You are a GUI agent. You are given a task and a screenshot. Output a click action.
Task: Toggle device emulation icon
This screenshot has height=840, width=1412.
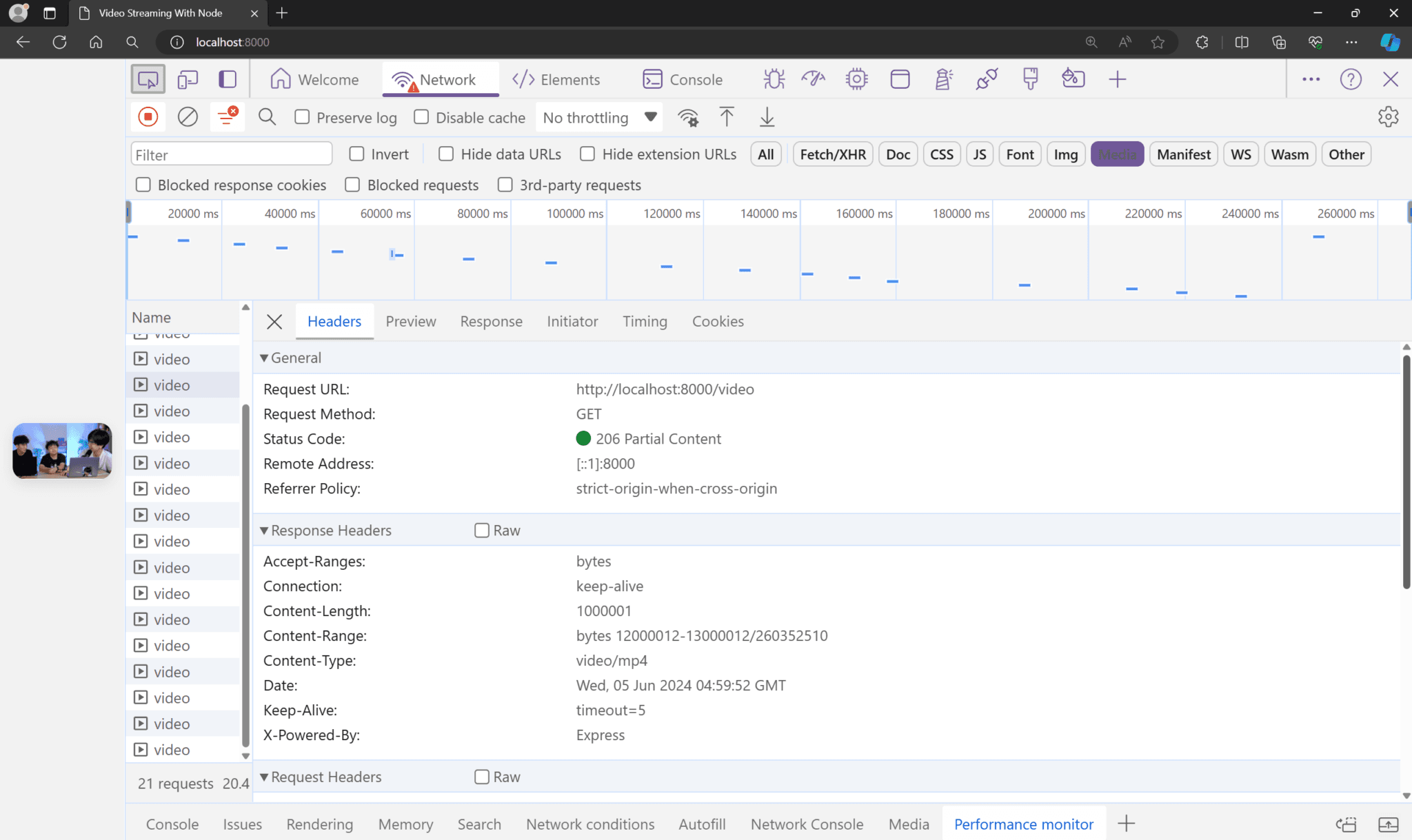[x=188, y=79]
